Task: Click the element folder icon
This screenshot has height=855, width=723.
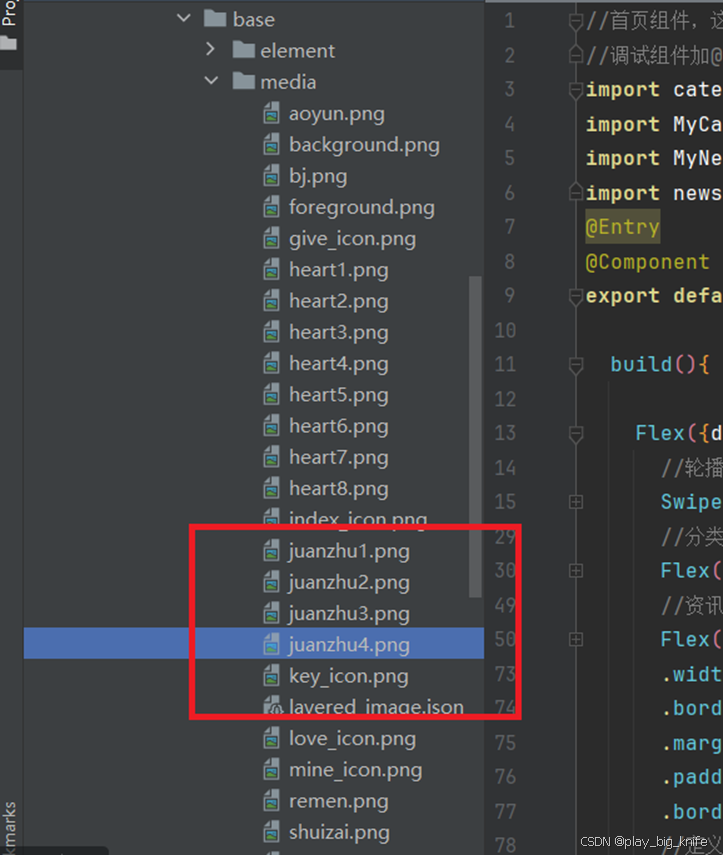Action: 243,51
